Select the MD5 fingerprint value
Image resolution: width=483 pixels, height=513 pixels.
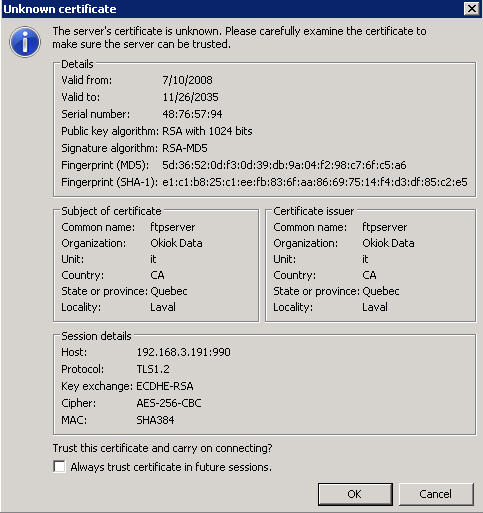pyautogui.click(x=284, y=165)
